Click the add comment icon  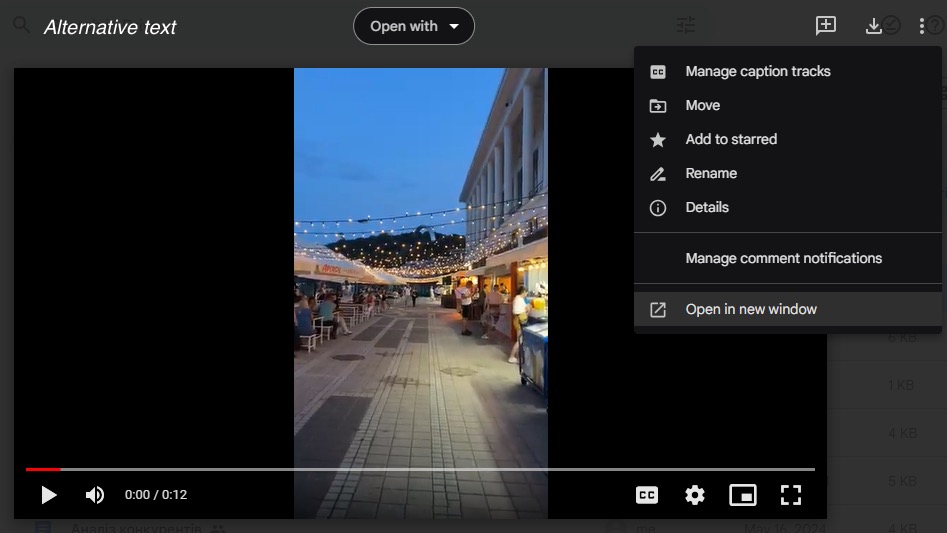pyautogui.click(x=826, y=26)
